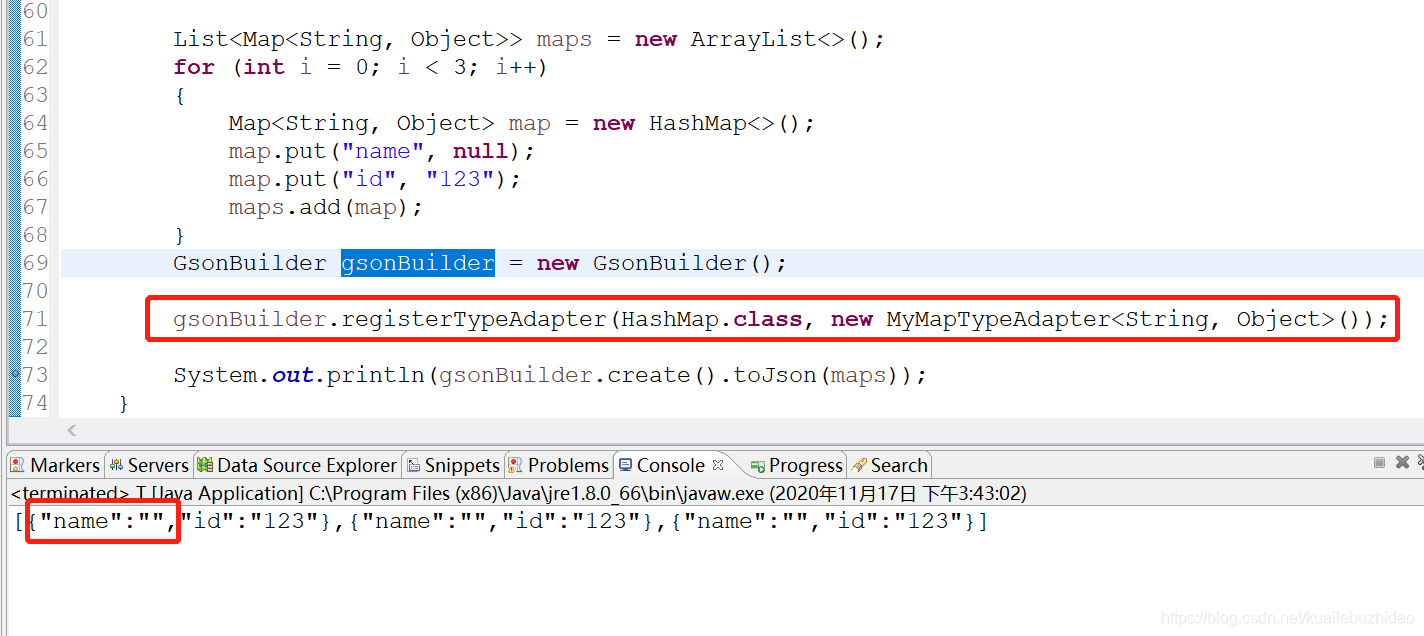Click the Markers tab icon
The image size is (1424, 636).
tap(17, 465)
